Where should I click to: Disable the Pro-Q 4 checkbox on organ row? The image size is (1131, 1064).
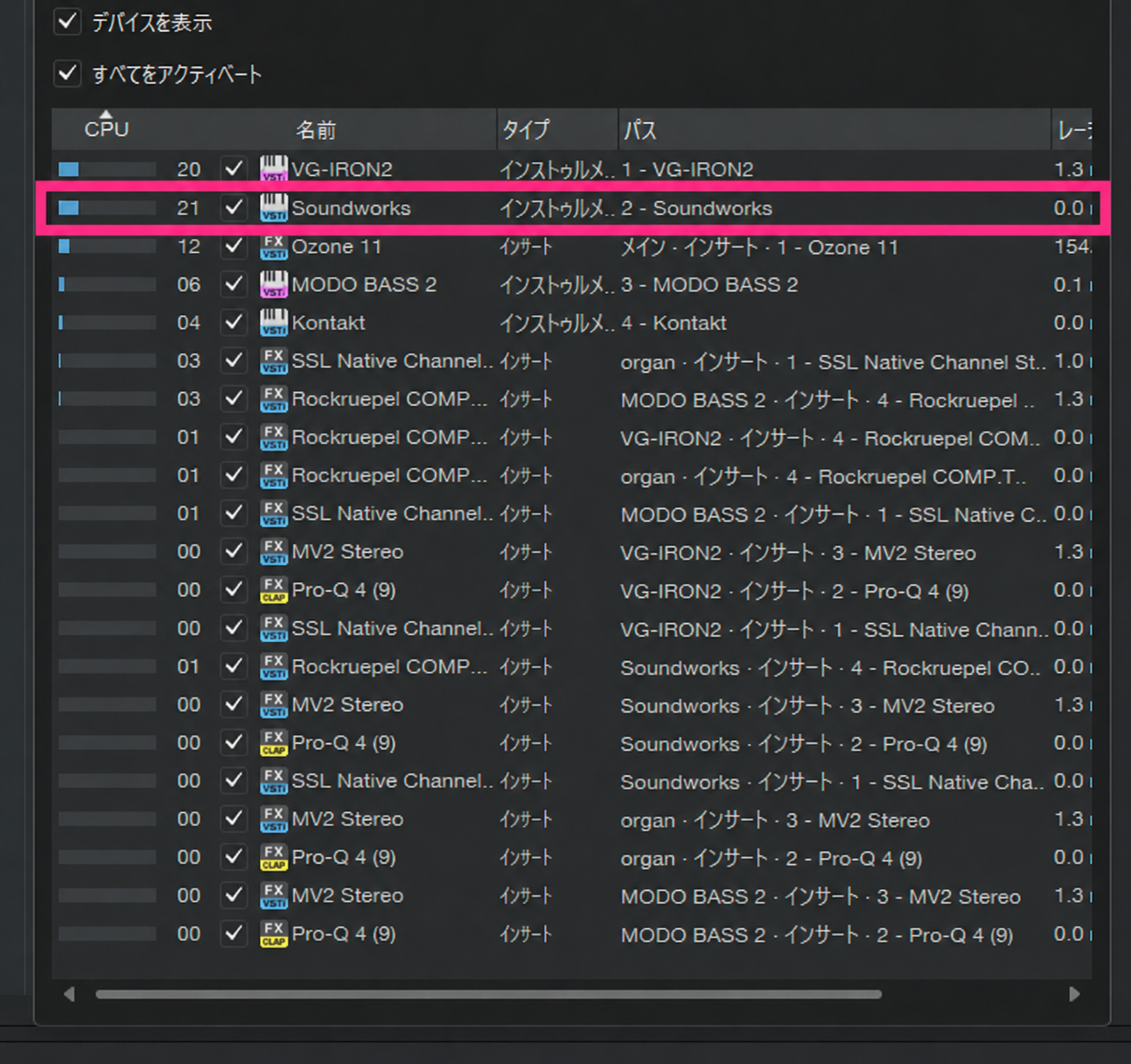coord(234,857)
